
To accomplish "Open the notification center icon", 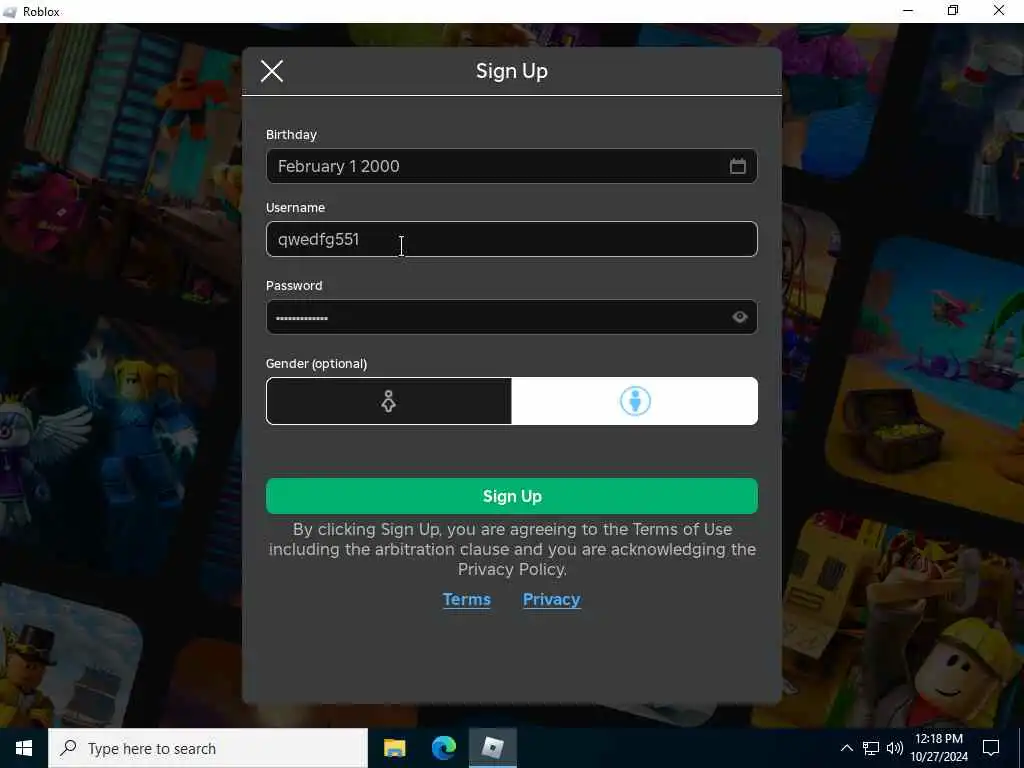I will click(991, 748).
